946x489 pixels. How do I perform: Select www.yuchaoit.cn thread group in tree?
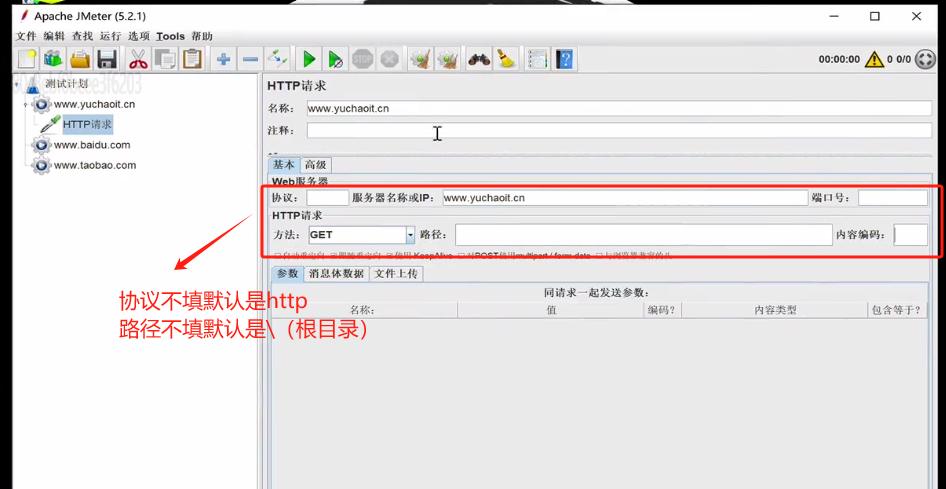pos(94,104)
